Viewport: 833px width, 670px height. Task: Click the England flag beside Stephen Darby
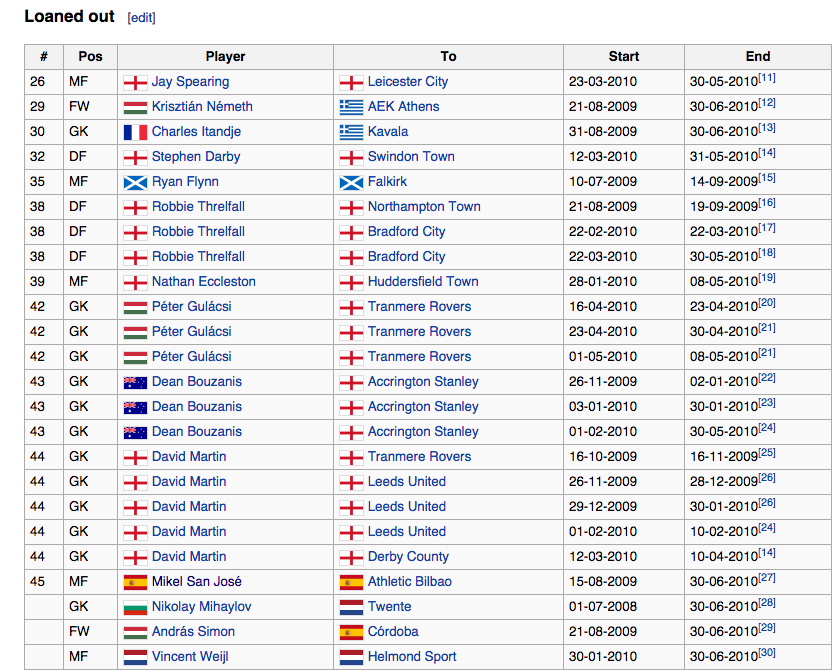click(135, 158)
